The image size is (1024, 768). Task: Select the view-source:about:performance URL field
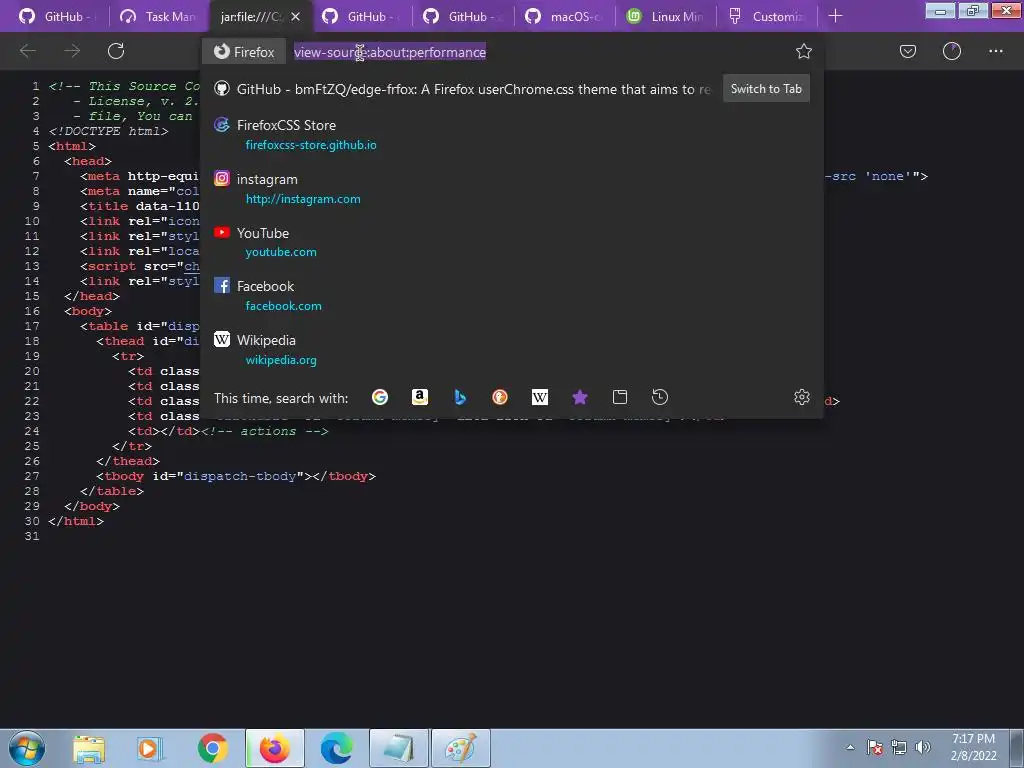pyautogui.click(x=390, y=52)
